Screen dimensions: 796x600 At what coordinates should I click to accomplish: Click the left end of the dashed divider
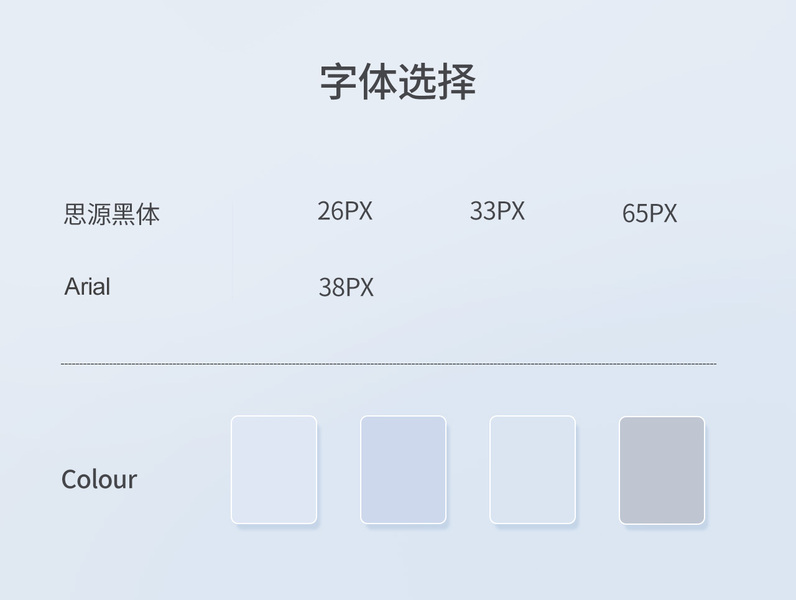click(64, 364)
